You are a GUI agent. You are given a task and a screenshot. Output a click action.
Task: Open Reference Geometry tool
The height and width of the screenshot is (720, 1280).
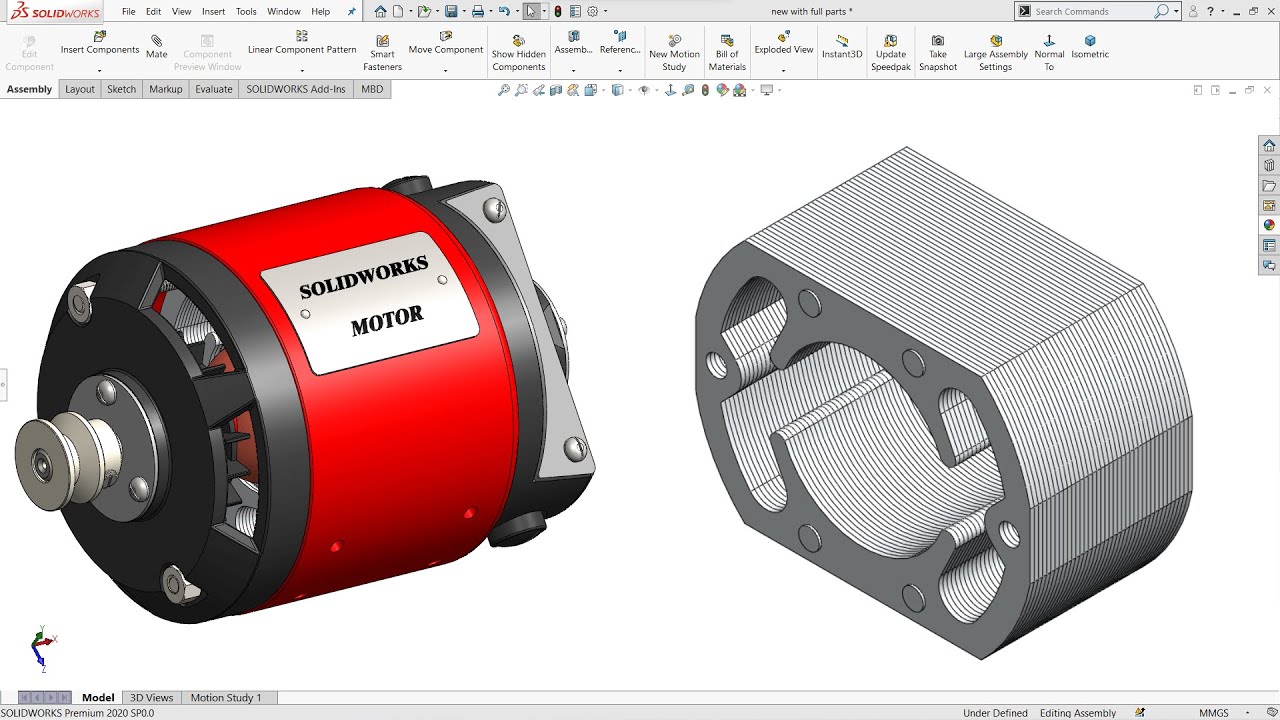coord(620,43)
